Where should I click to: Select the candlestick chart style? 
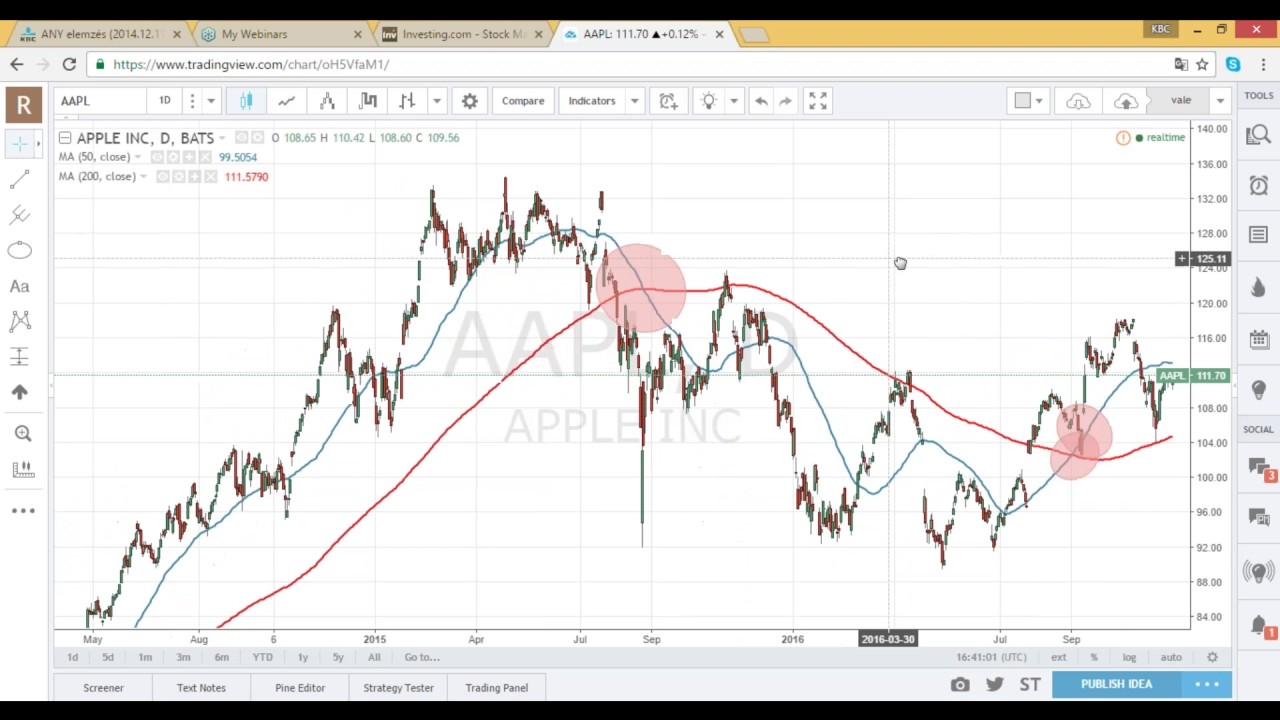(246, 101)
